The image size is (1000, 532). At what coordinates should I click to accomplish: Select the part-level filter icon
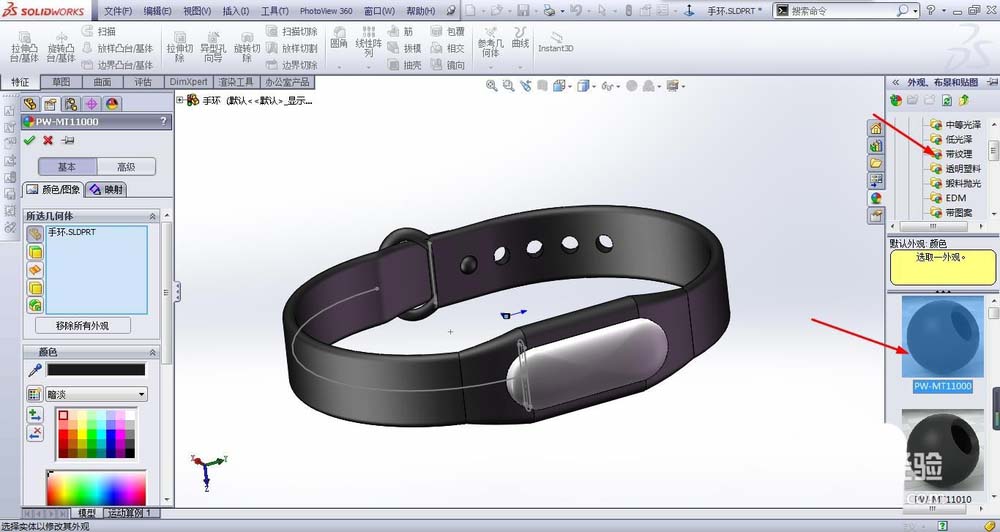[x=35, y=235]
